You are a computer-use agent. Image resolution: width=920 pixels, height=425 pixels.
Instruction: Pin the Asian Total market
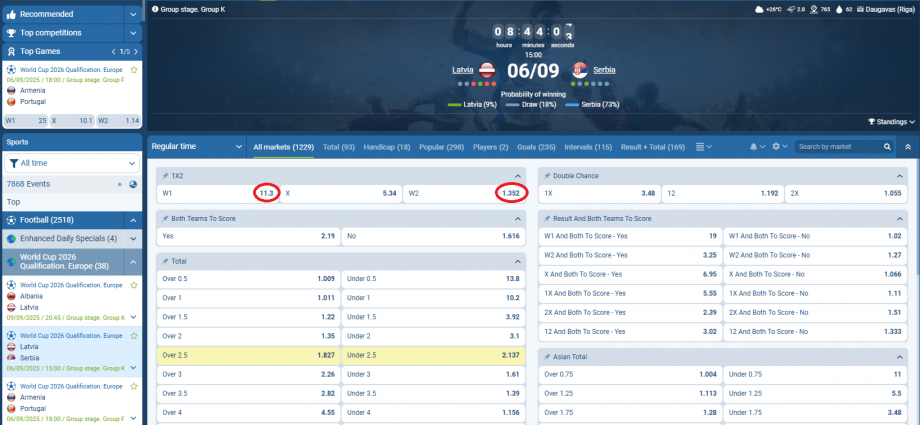click(546, 357)
